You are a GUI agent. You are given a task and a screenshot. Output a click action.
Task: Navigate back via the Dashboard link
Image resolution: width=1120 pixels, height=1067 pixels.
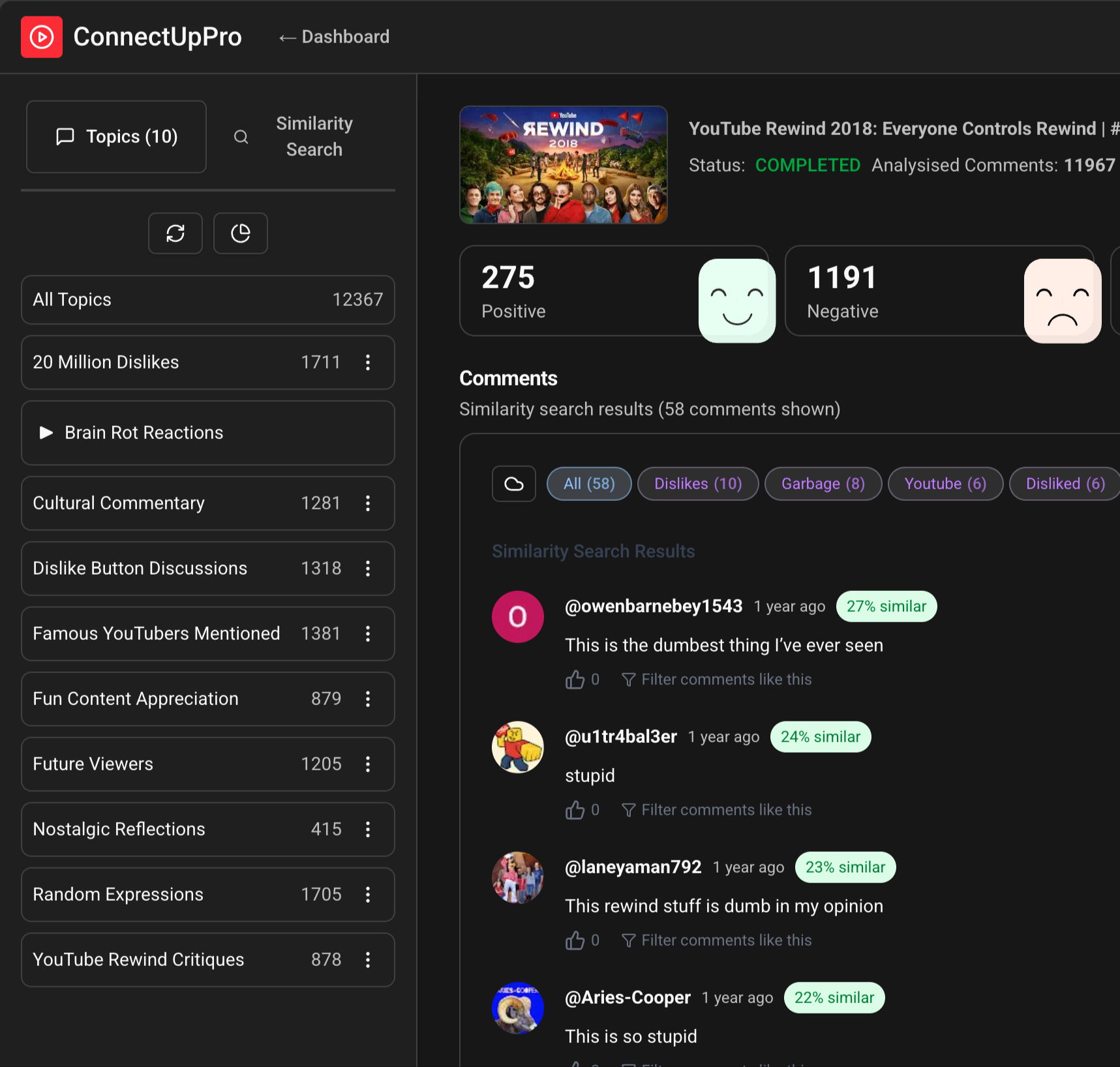click(333, 37)
